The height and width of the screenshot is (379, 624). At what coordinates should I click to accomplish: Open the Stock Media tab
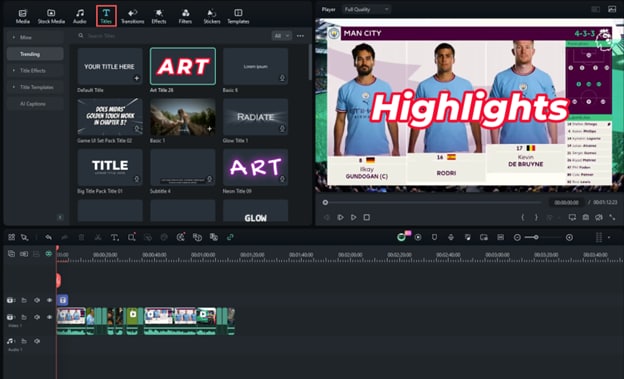pos(51,16)
